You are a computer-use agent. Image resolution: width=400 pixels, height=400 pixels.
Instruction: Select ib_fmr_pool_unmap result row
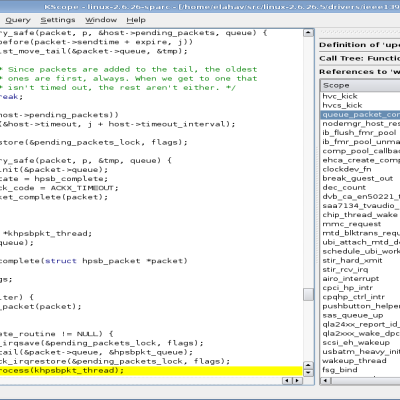(360, 142)
